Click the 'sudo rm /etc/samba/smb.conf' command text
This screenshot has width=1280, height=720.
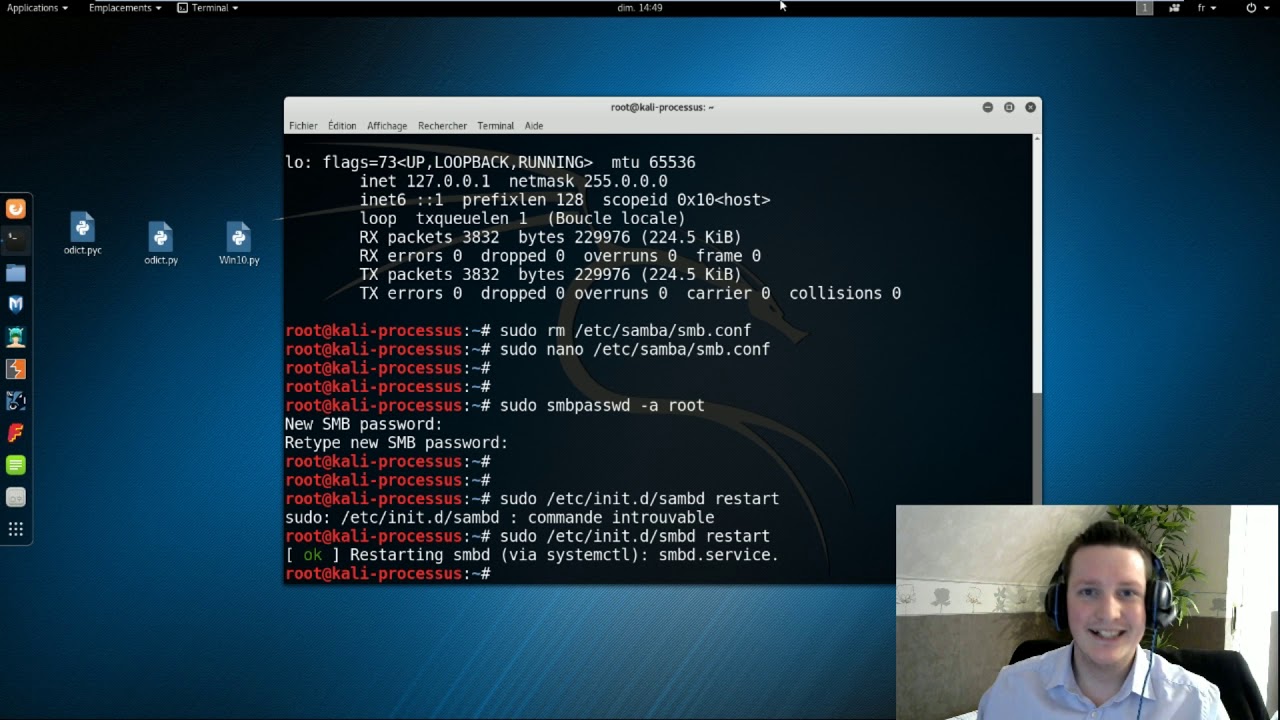click(x=625, y=331)
